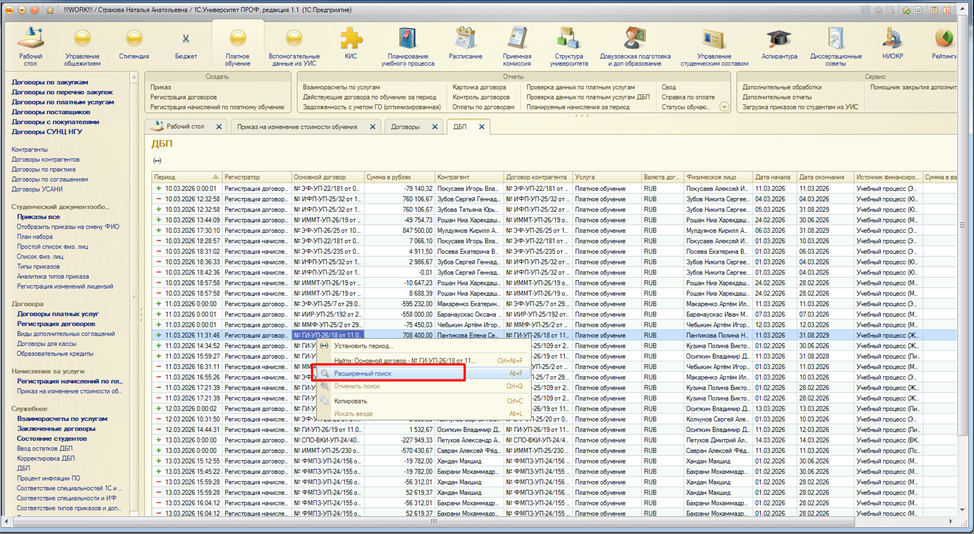Screen dimensions: 974x534
Task: Open the Стипендия section
Action: click(x=134, y=43)
